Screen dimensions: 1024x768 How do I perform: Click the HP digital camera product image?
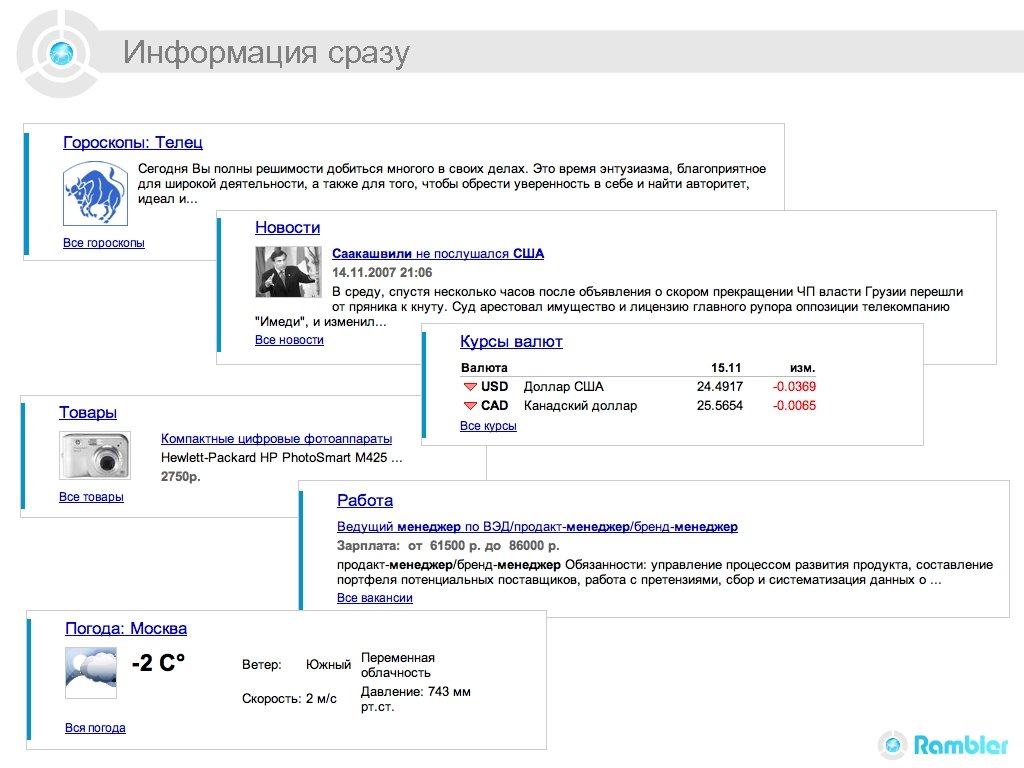click(x=95, y=455)
